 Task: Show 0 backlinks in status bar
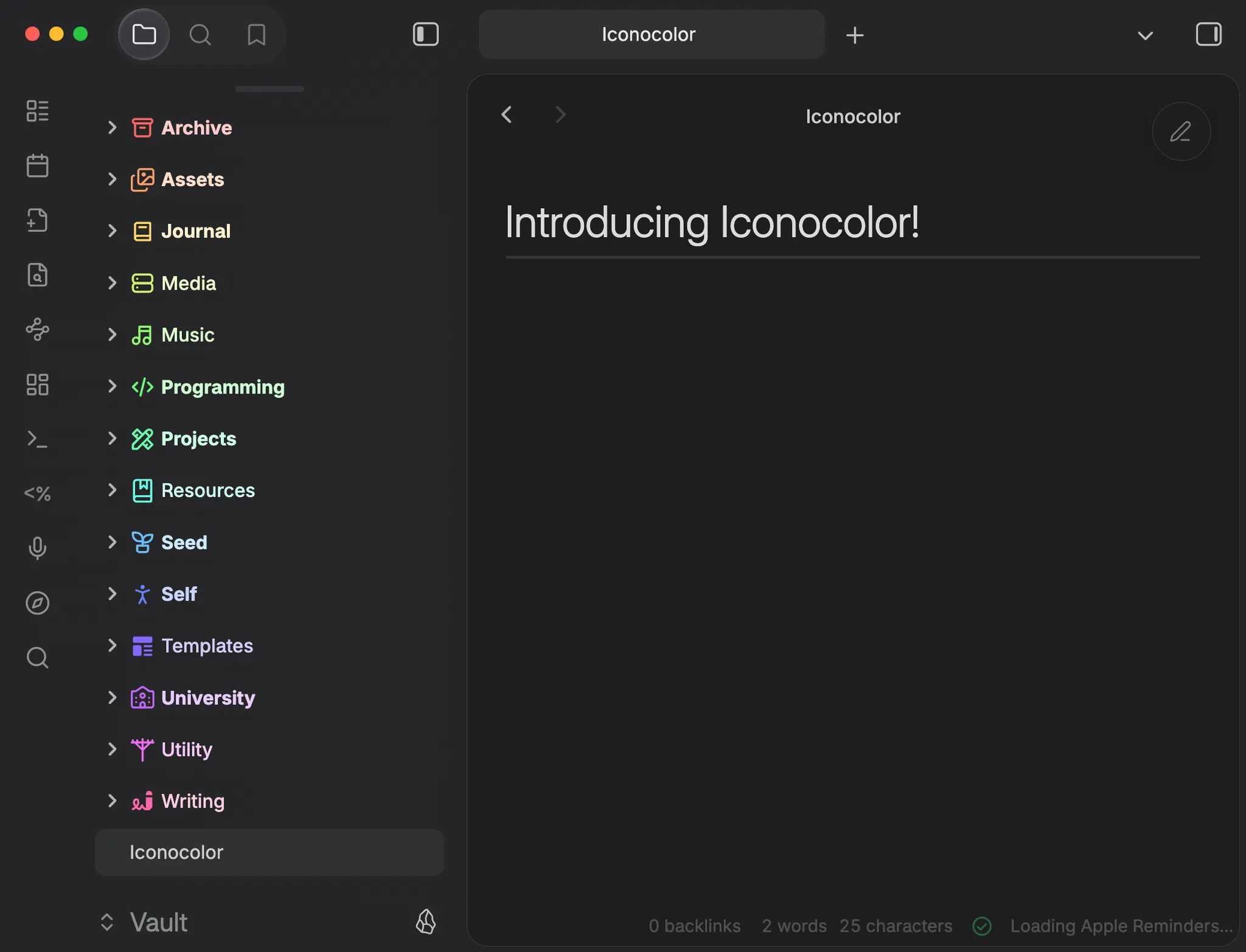694,926
